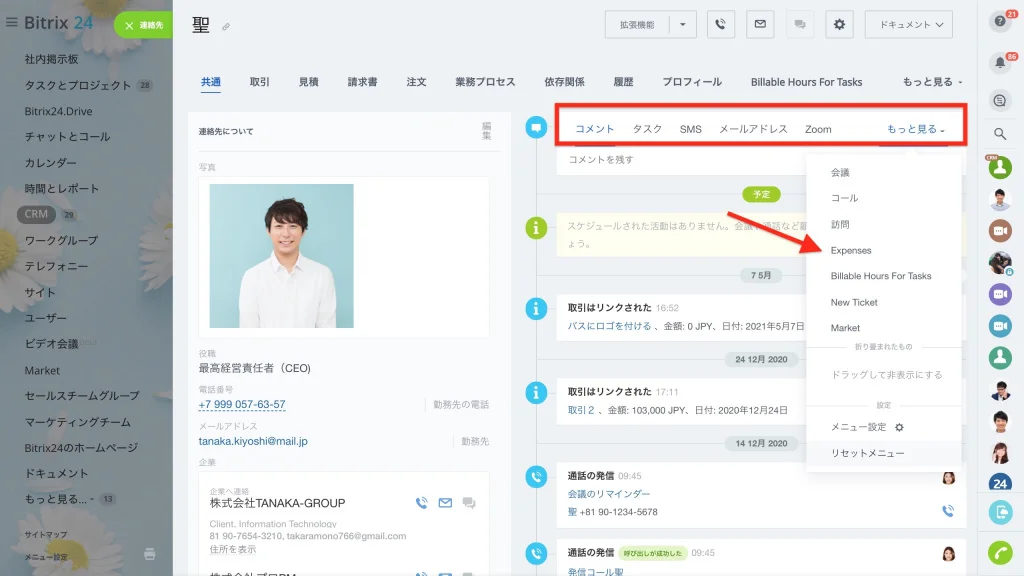Click メニュー設定 in left sidebar bottom
1024x576 pixels.
46,557
